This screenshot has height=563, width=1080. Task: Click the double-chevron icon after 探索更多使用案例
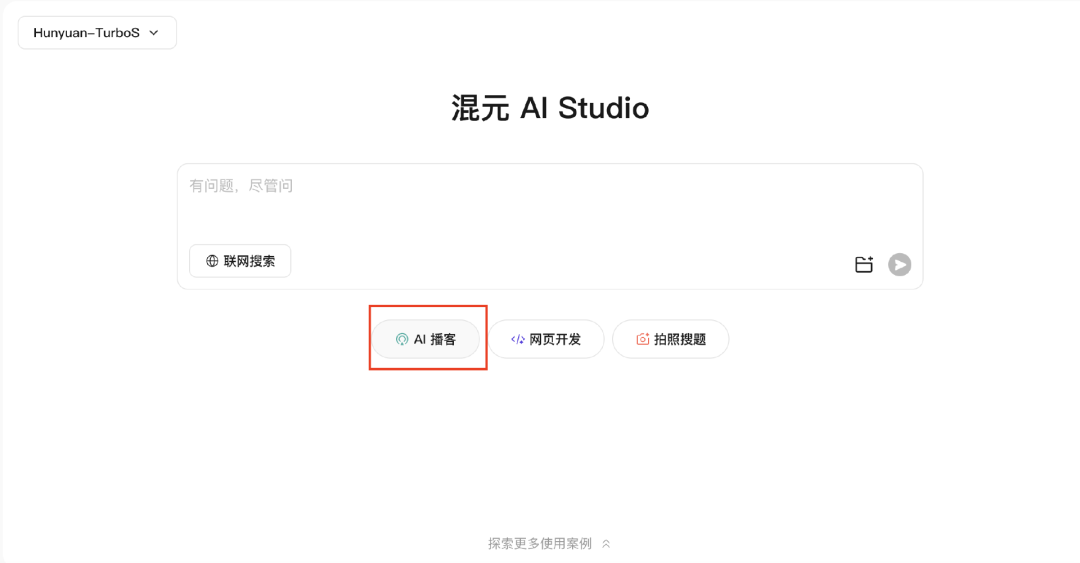point(606,544)
